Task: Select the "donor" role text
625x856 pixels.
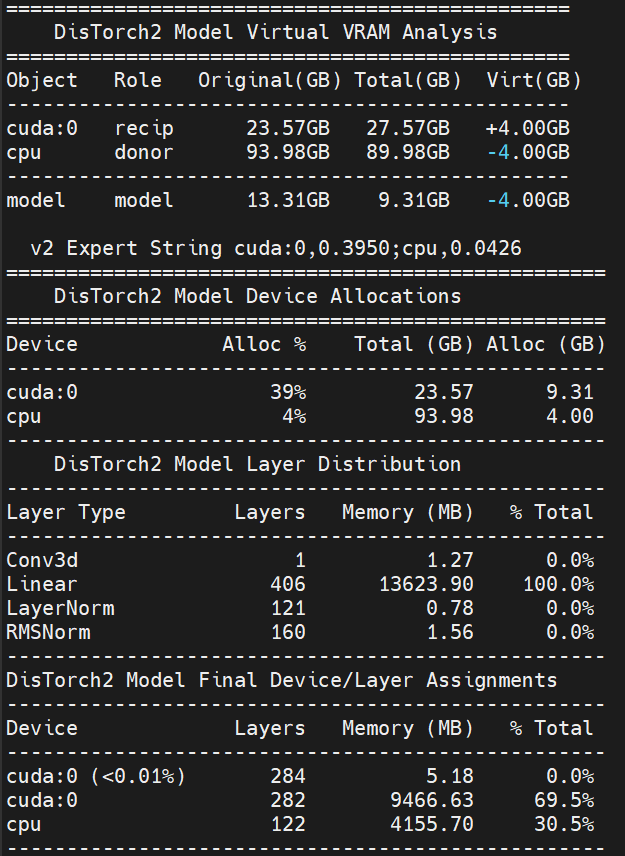Action: click(144, 152)
